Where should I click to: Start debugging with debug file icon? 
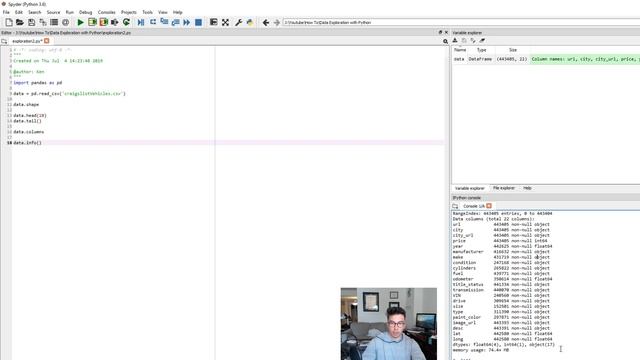[141, 22]
